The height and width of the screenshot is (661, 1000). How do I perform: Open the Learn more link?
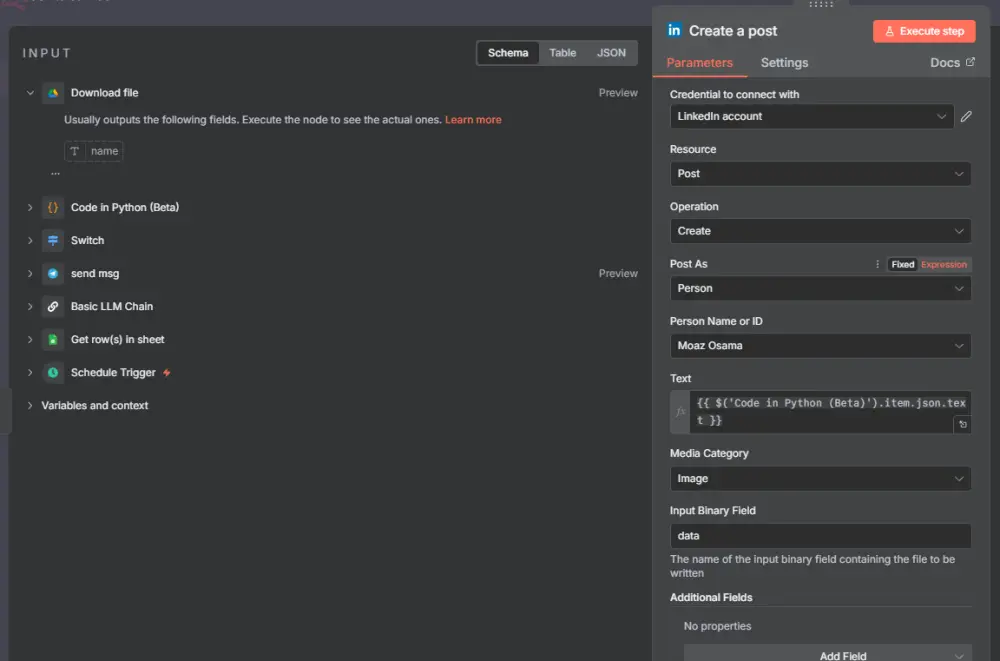pos(473,120)
